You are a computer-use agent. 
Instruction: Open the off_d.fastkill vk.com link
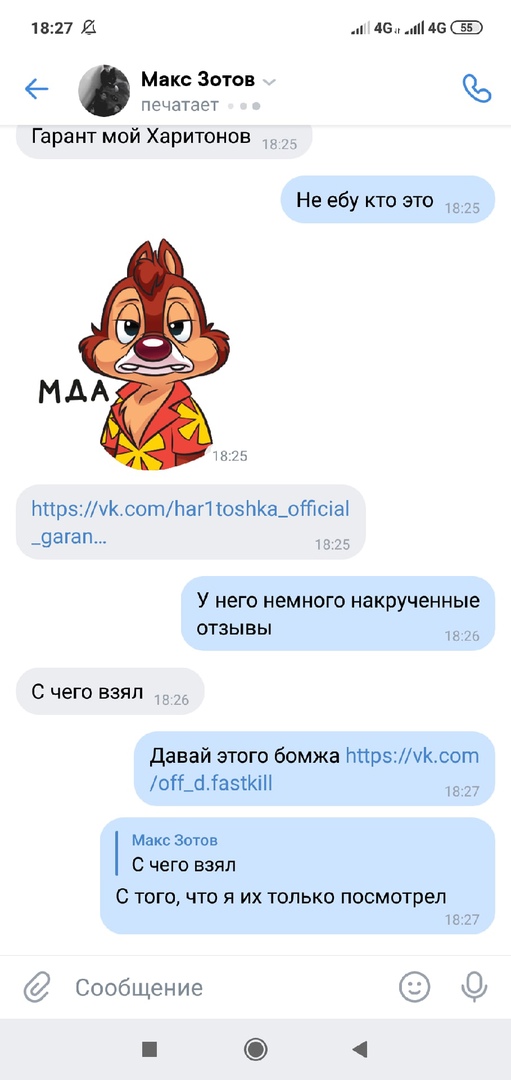pyautogui.click(x=314, y=769)
